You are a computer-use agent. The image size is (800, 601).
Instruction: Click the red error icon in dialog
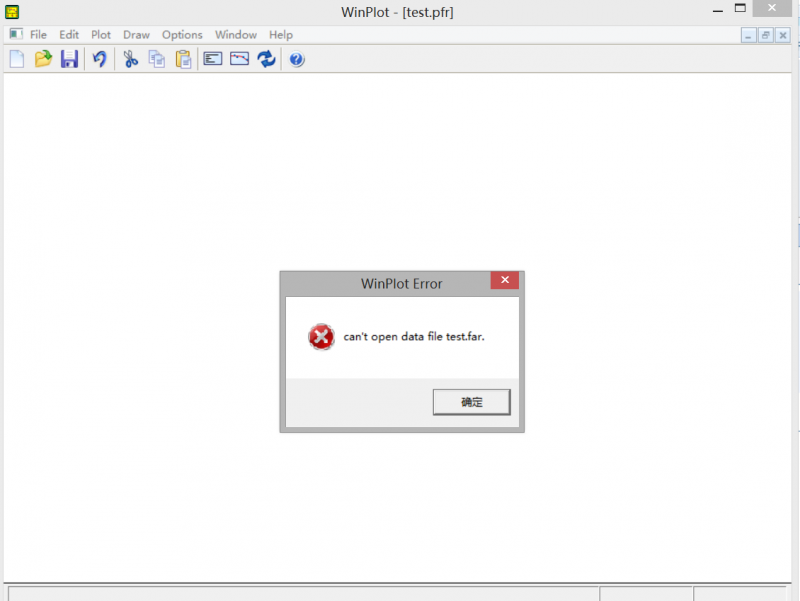(321, 337)
